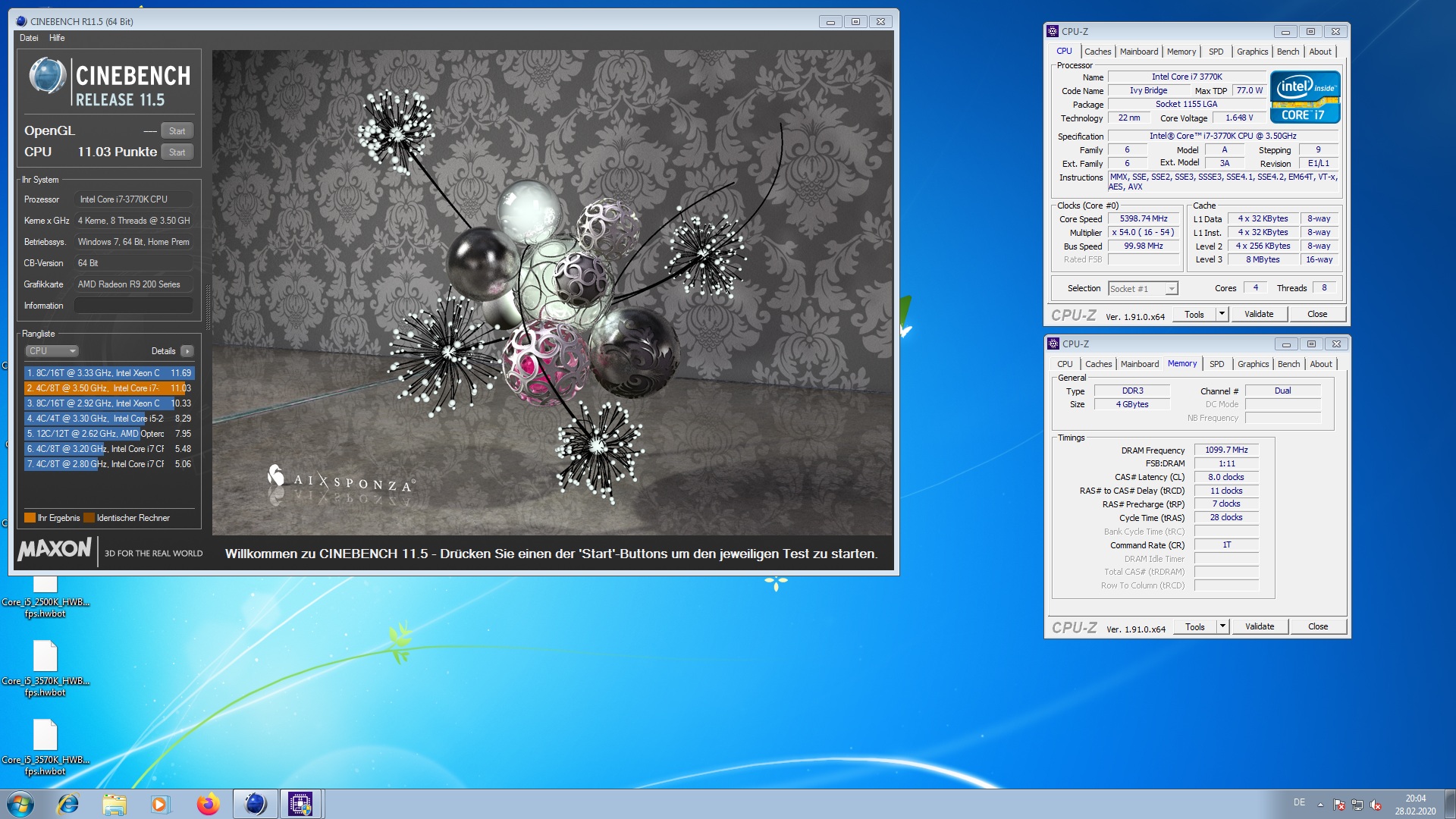Select ranking row 4C/8T @ 3.50 GHz i7
This screenshot has width=1456, height=819.
point(109,388)
